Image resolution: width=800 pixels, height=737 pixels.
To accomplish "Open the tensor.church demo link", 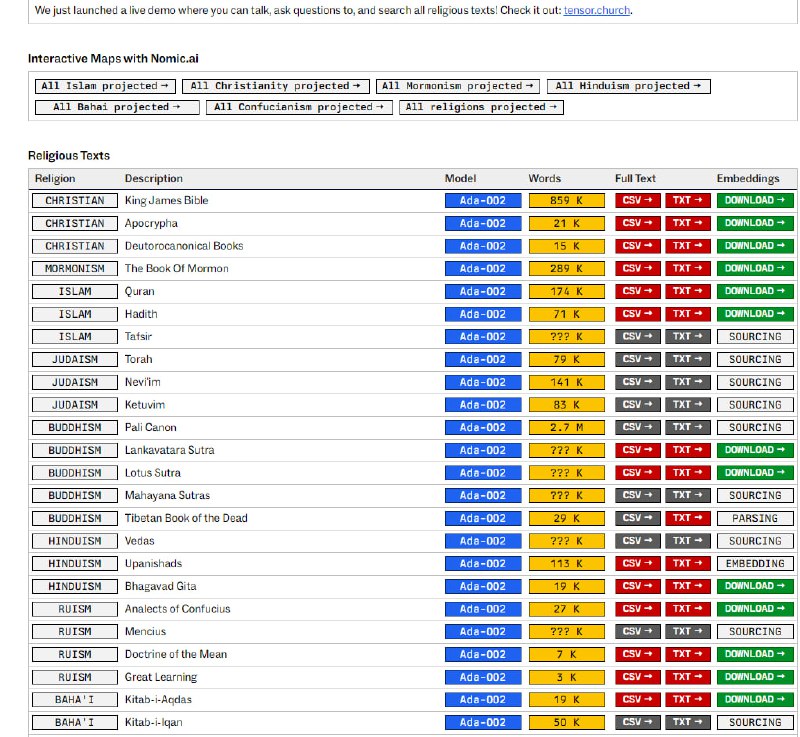I will 596,12.
